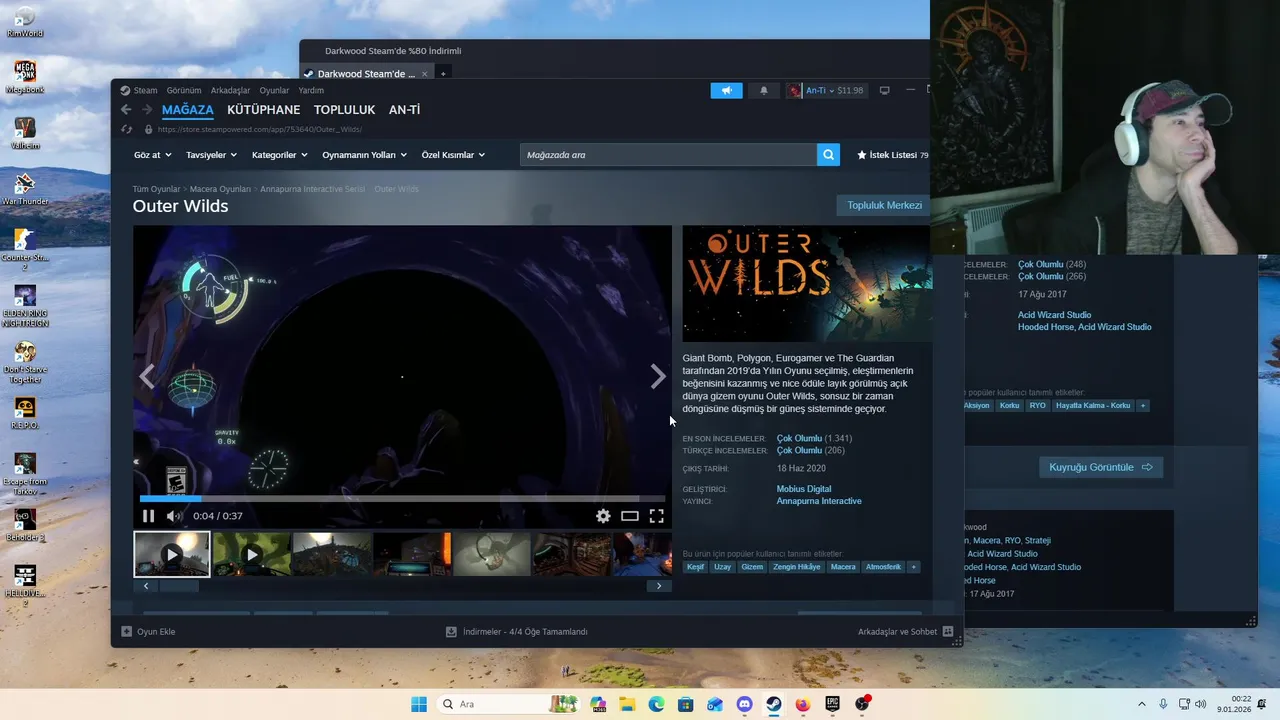The image size is (1280, 720).
Task: Open the Arkadaşlar menu
Action: click(230, 90)
